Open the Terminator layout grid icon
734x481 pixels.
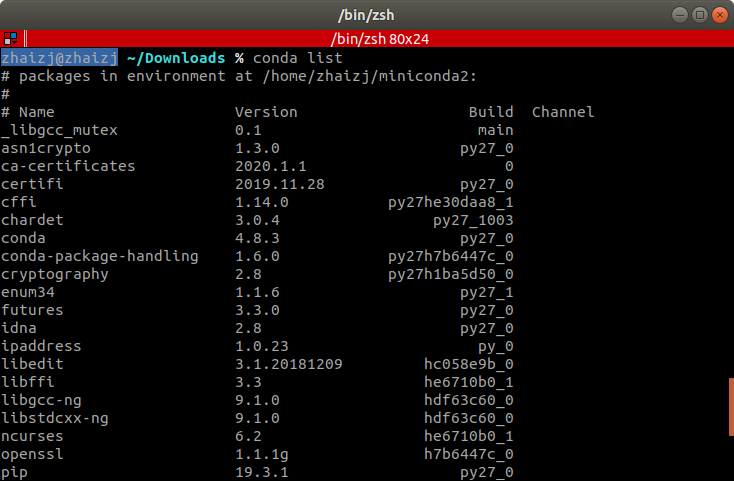[10, 38]
